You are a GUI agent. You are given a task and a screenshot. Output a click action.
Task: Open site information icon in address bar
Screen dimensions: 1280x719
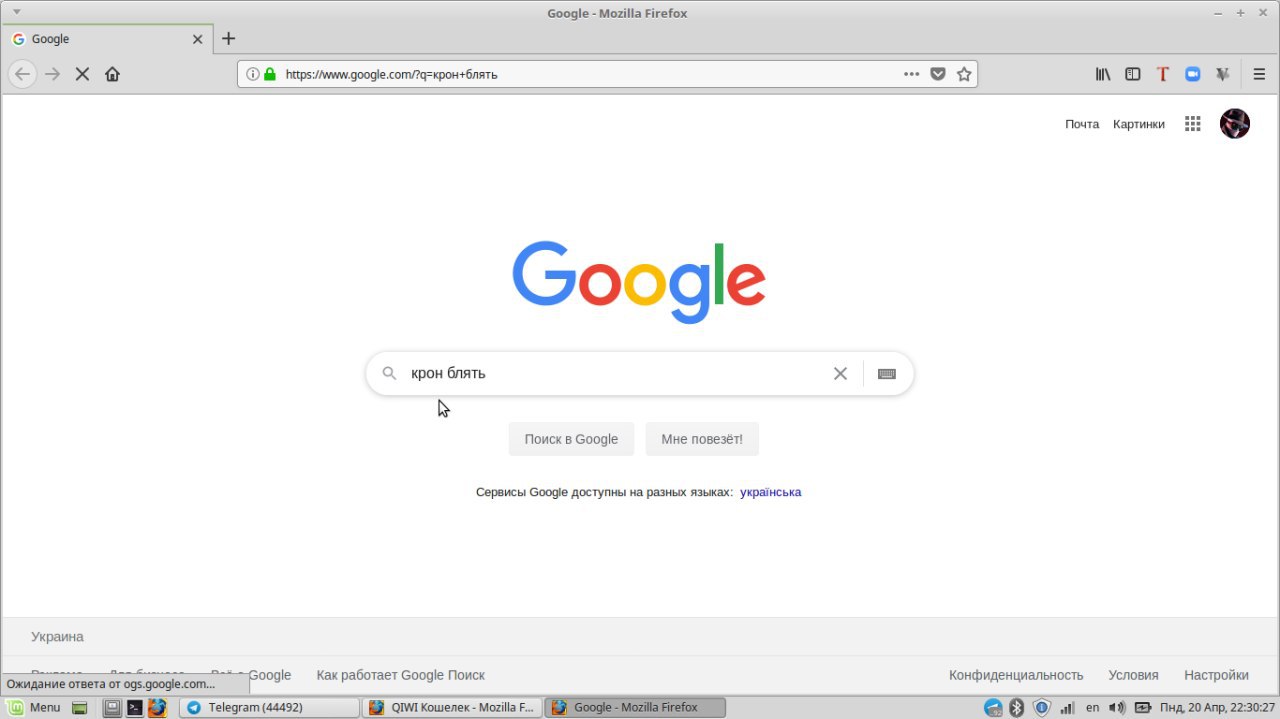(253, 74)
